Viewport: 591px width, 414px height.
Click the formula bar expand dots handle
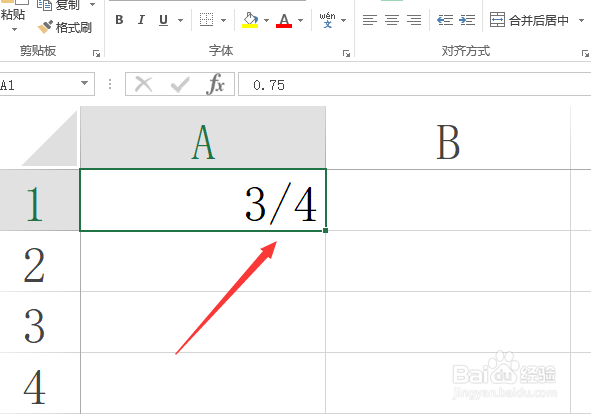tap(110, 84)
